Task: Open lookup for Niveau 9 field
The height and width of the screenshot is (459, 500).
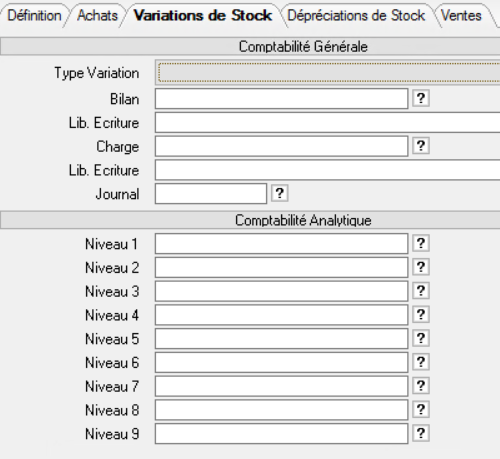Action: pos(421,433)
